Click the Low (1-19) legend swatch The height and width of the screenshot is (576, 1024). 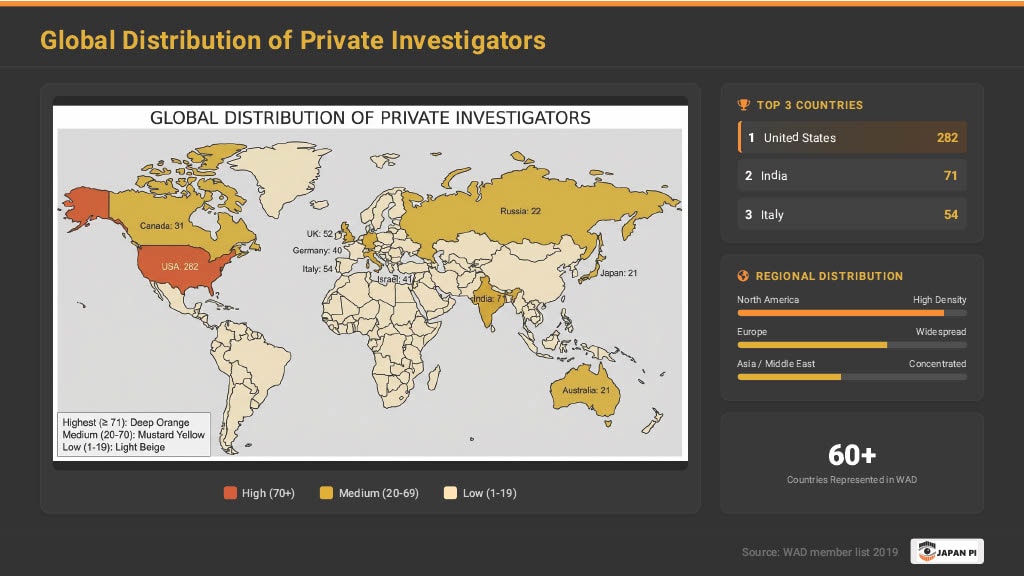(x=450, y=493)
